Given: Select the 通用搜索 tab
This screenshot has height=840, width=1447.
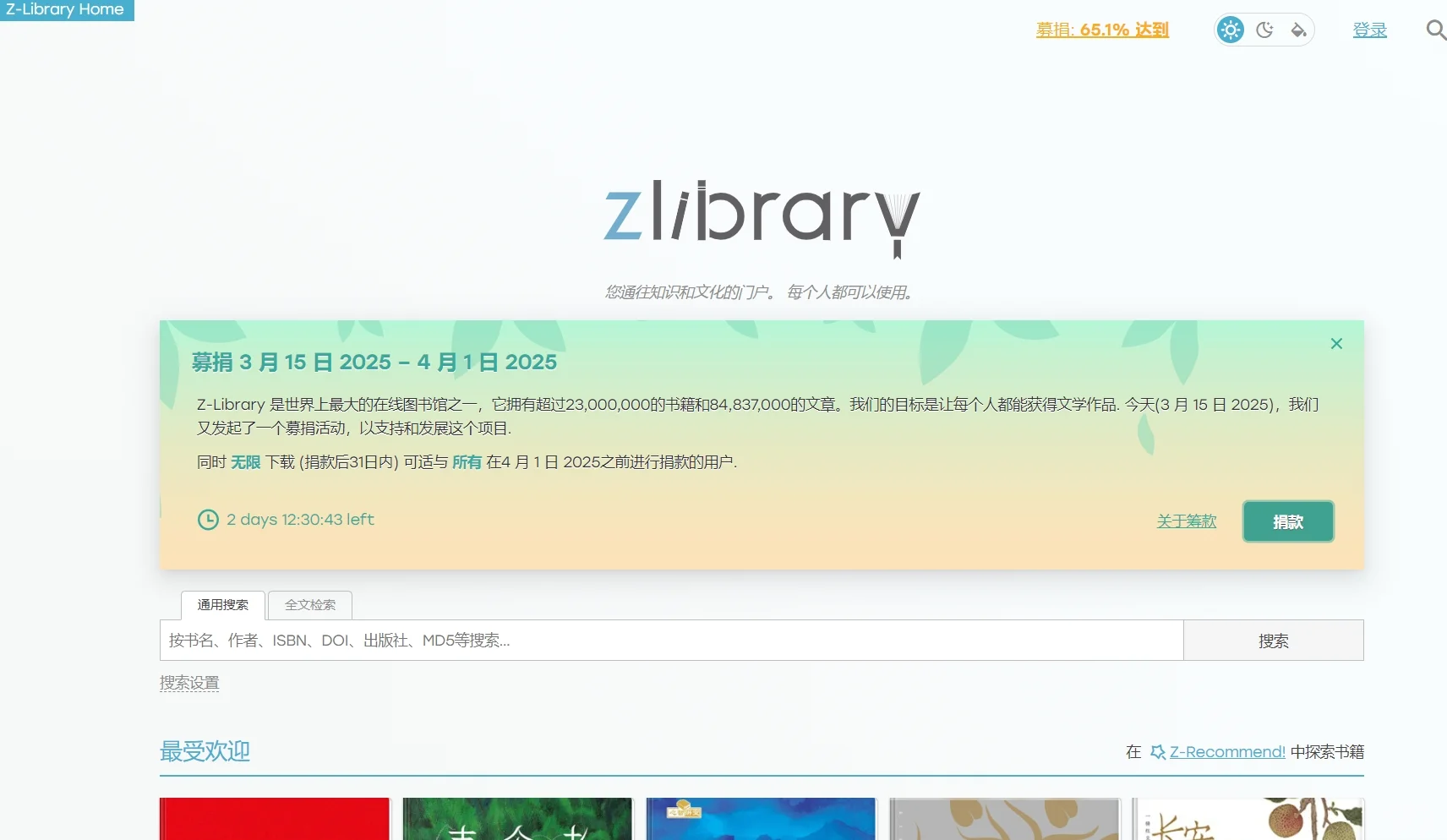Looking at the screenshot, I should (223, 605).
